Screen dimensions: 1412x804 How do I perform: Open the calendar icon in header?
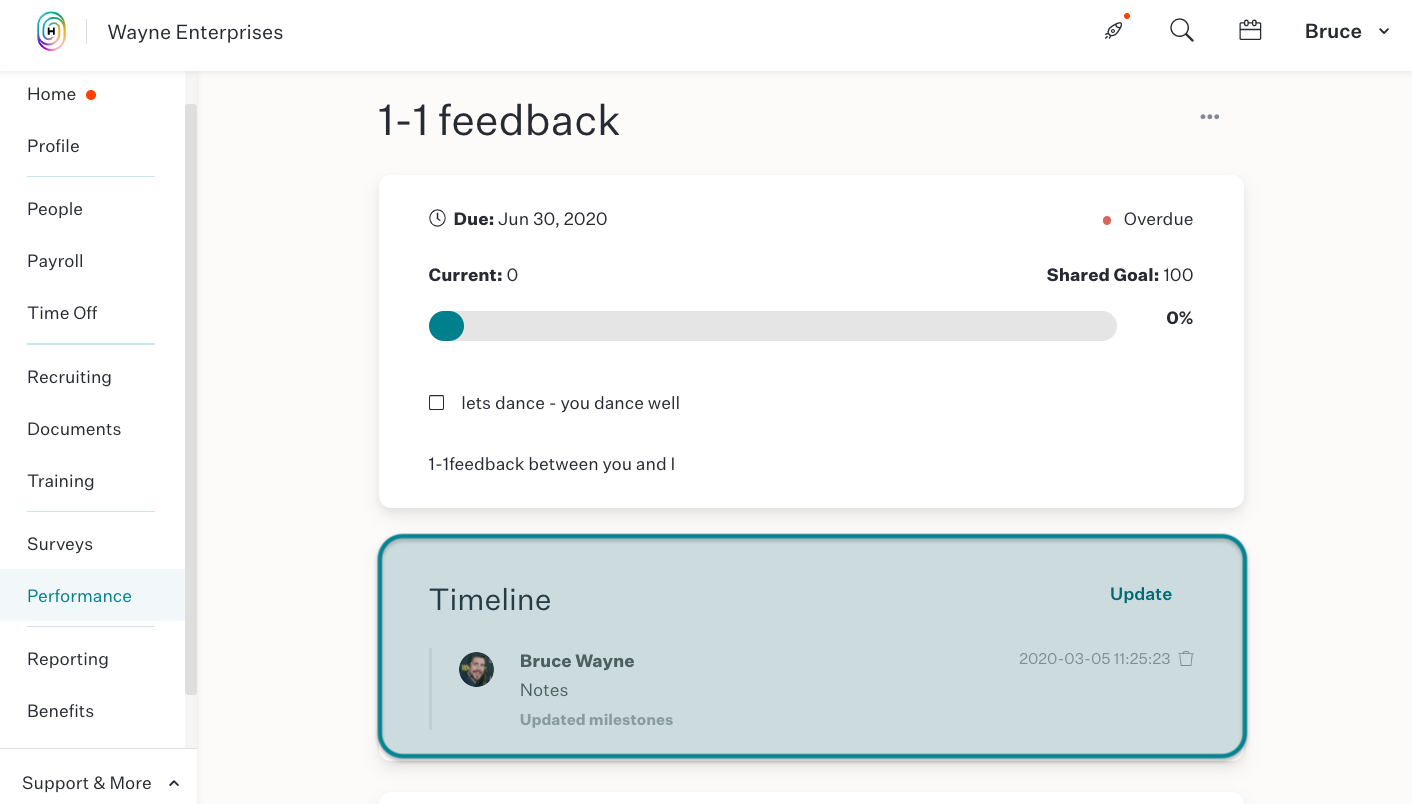1250,30
